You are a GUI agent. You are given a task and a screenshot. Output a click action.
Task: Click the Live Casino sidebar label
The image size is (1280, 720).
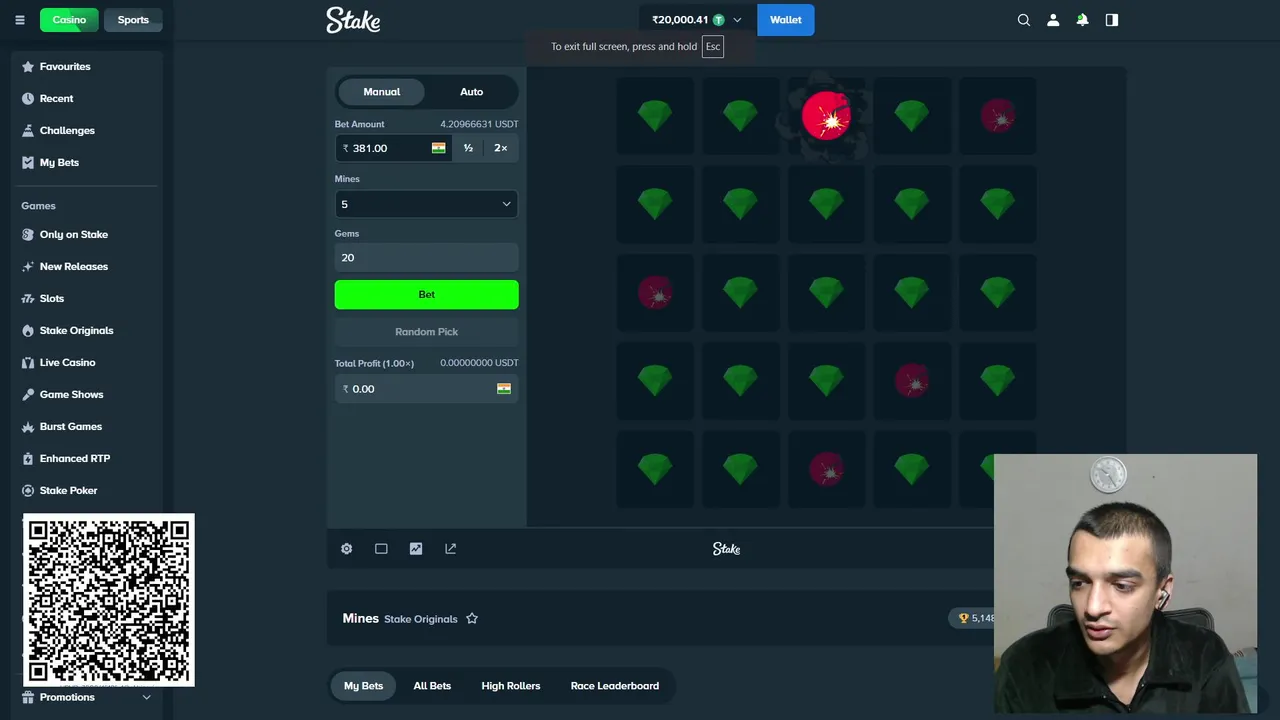click(67, 363)
